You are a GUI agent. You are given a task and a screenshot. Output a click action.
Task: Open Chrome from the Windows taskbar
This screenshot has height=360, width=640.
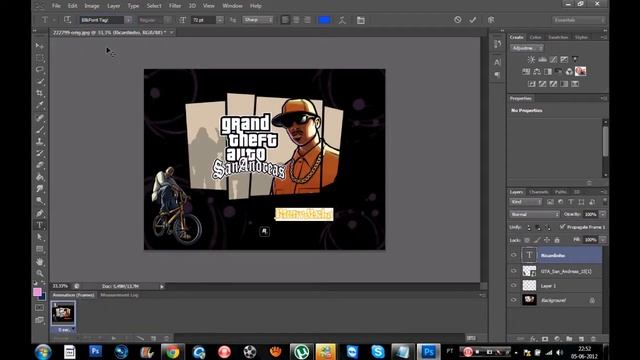click(173, 352)
